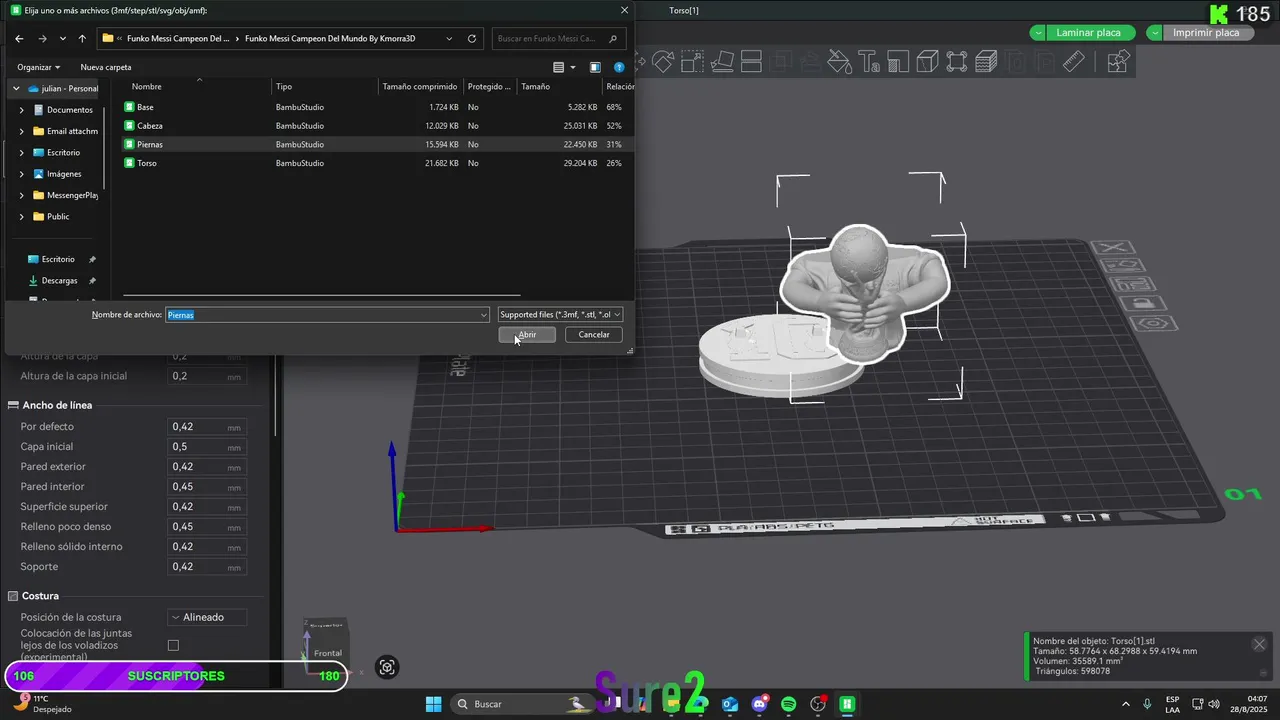
Task: Select the cut tool in Bambu toolbar
Action: click(751, 61)
